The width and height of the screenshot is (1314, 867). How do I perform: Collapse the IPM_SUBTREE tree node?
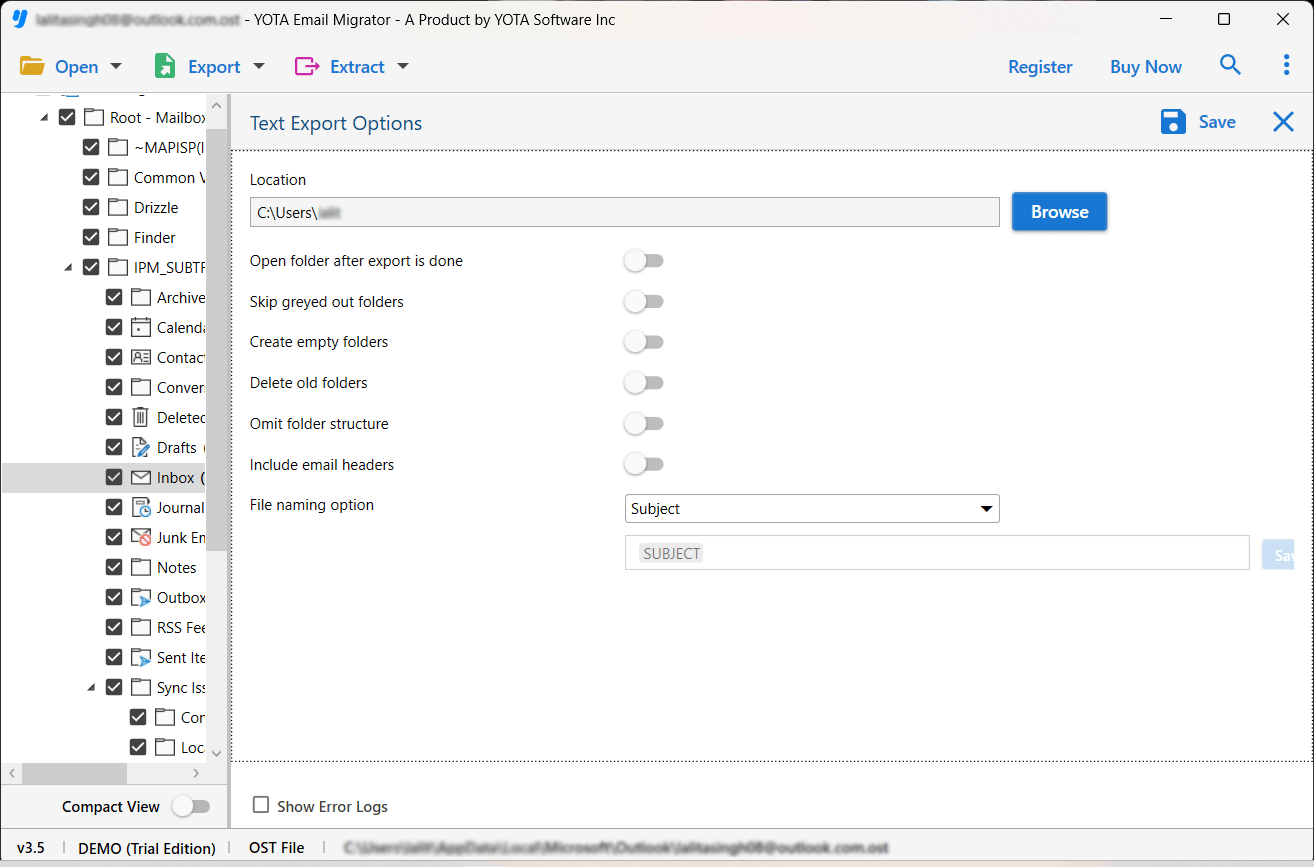pyautogui.click(x=68, y=267)
